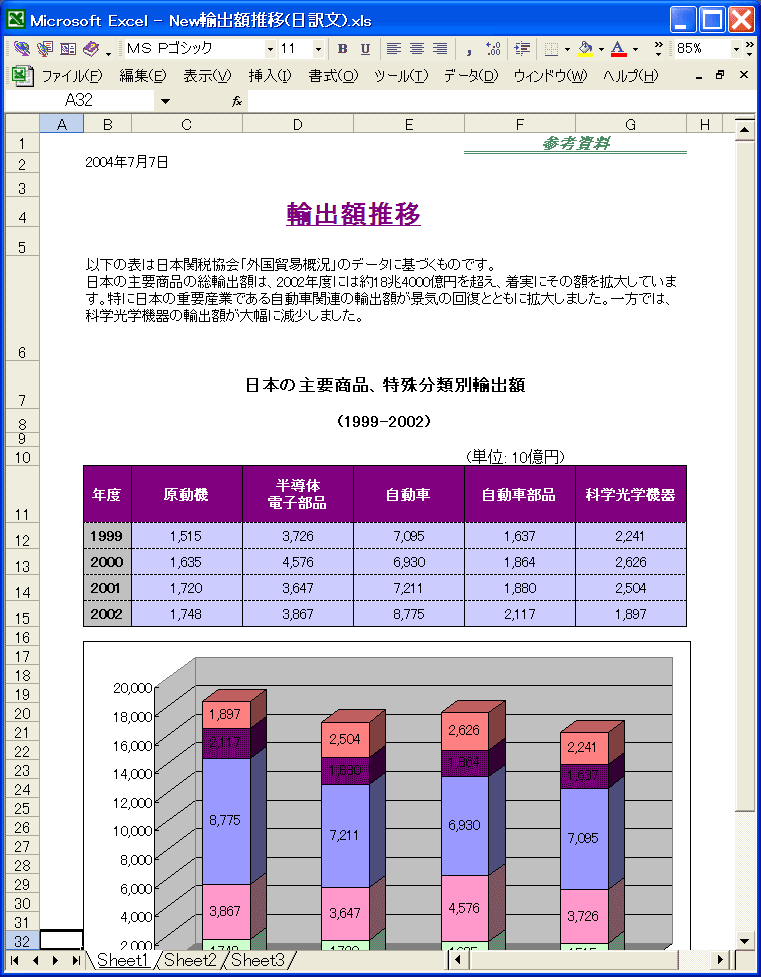The image size is (761, 977).
Task: Apply comma style formatting
Action: click(x=469, y=49)
